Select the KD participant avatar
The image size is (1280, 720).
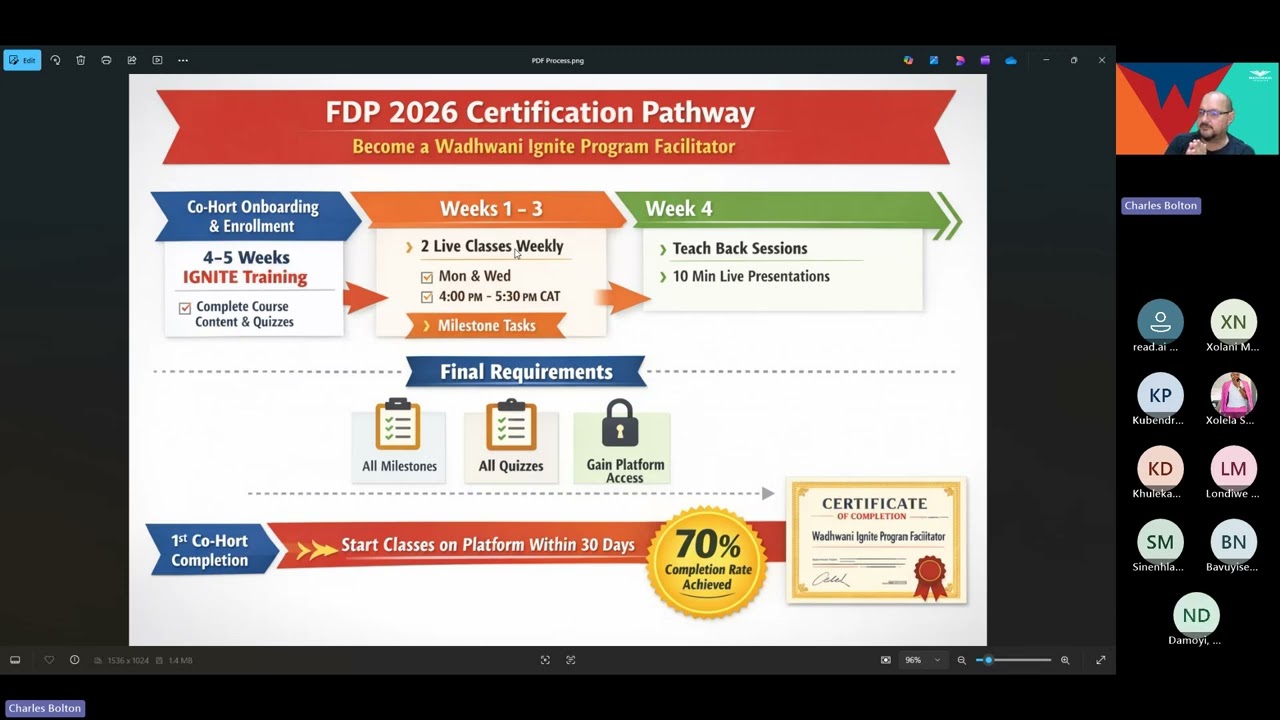pos(1160,468)
